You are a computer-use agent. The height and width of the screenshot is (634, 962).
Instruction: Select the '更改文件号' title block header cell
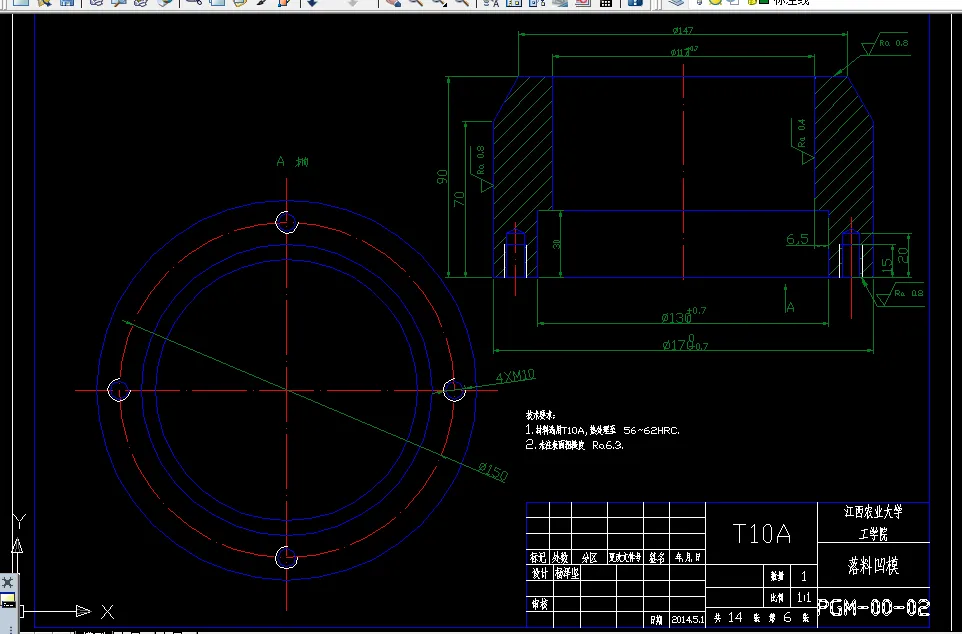[625, 557]
